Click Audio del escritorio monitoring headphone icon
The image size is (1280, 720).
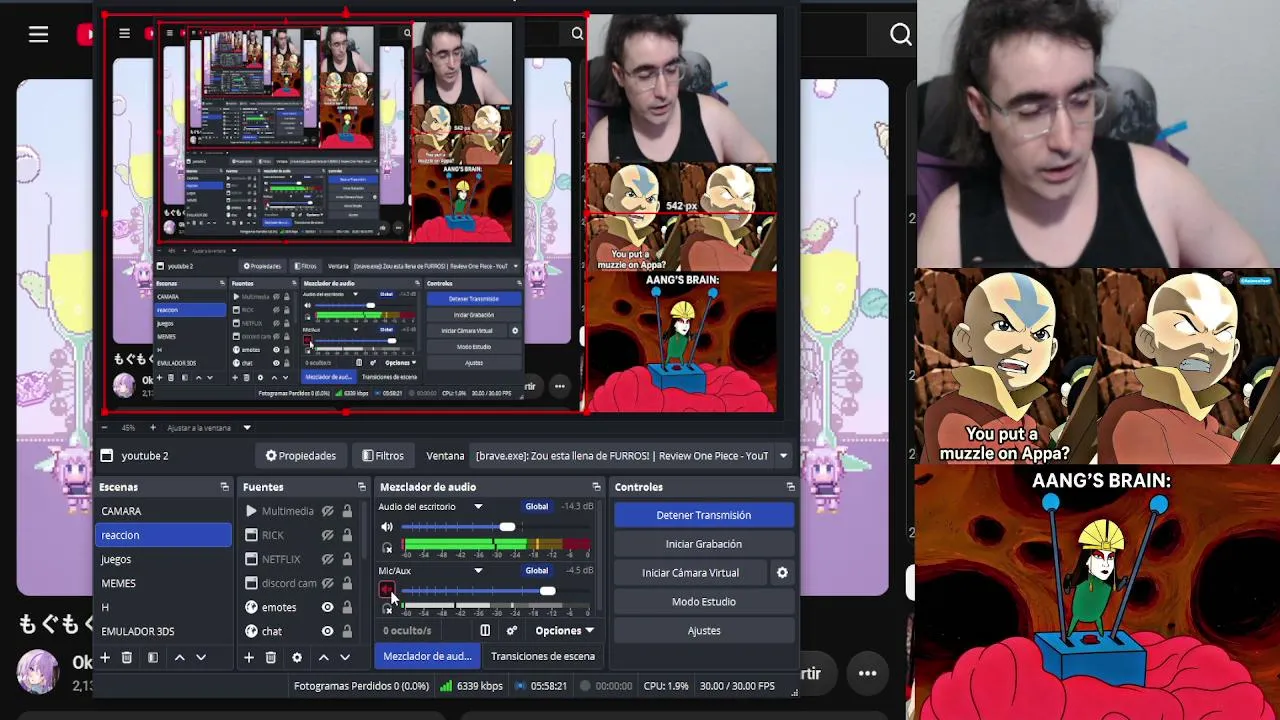pos(387,547)
